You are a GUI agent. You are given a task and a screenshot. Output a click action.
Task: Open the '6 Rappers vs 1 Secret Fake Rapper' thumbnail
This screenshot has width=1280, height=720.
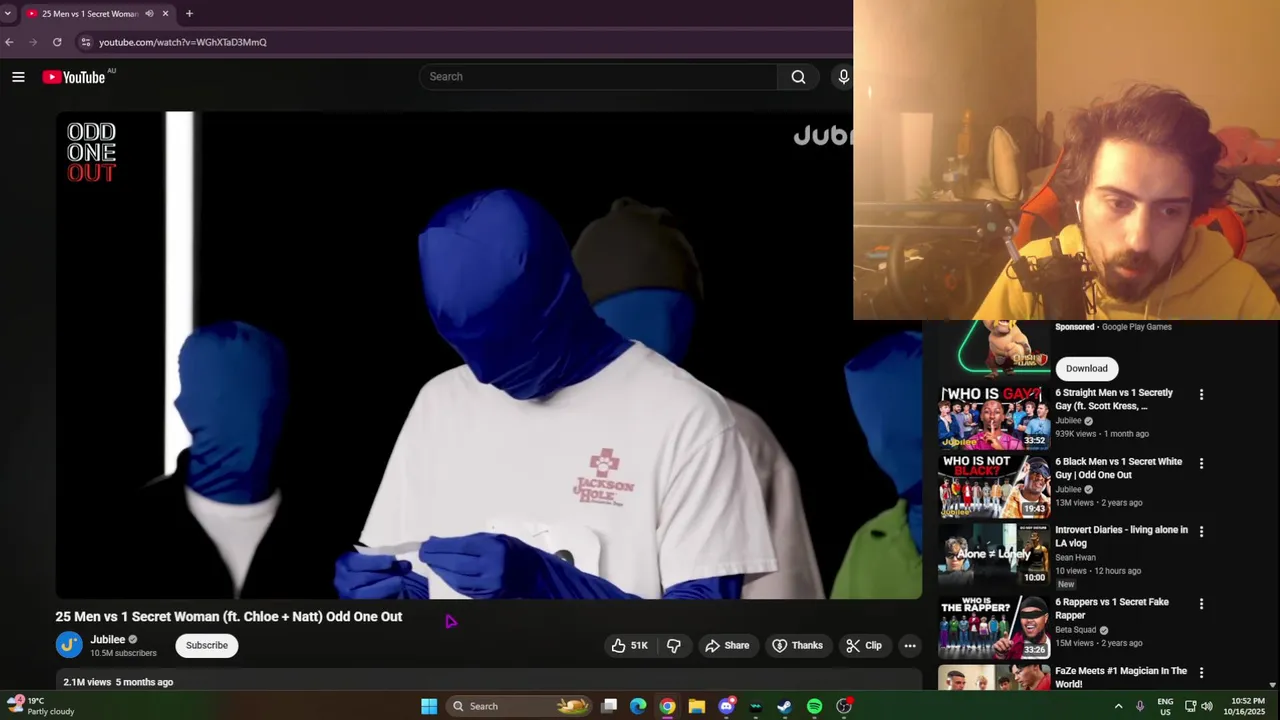tap(994, 626)
